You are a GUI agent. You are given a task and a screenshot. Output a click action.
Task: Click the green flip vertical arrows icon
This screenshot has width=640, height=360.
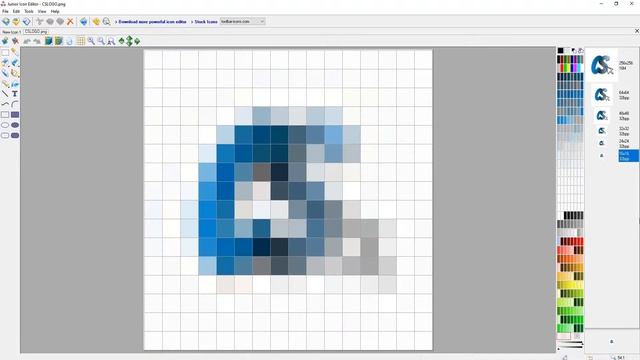129,41
